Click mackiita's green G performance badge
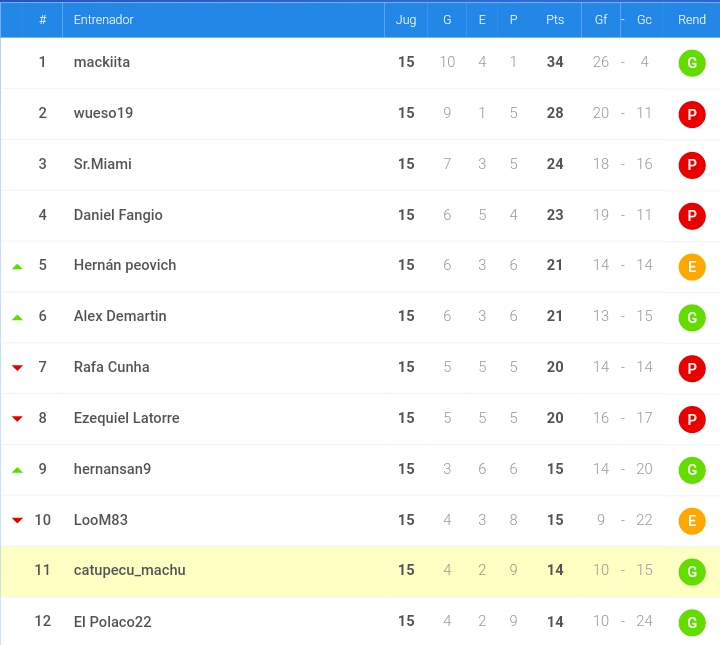Image resolution: width=720 pixels, height=645 pixels. coord(692,63)
